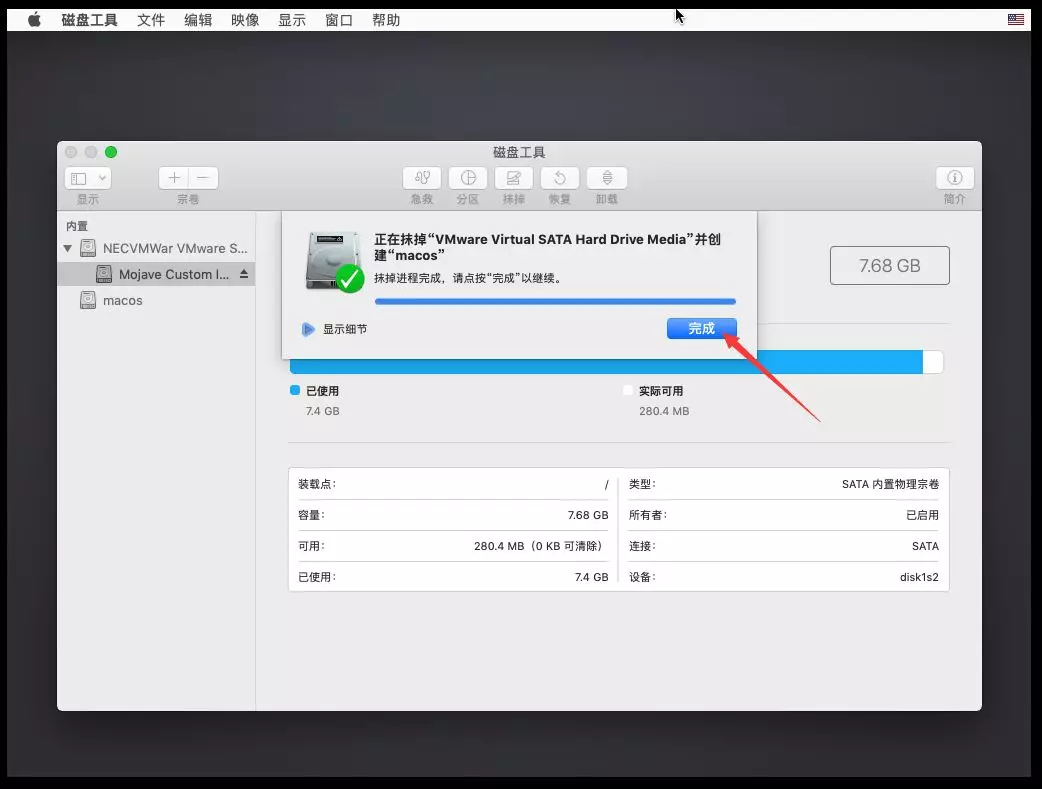Viewport: 1042px width, 789px height.
Task: Open the 窗口 menu
Action: point(339,20)
